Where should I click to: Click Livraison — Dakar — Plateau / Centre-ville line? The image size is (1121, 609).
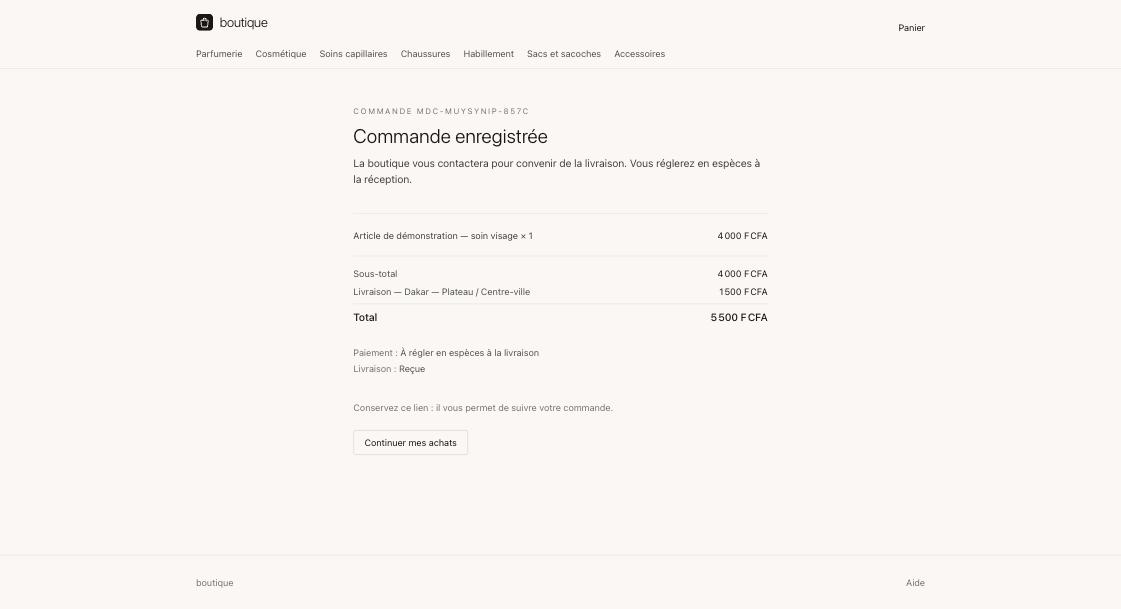442,292
